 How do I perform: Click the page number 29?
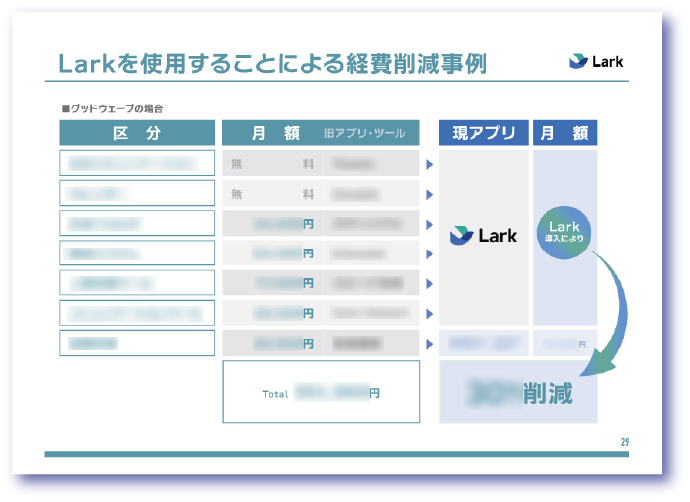[x=625, y=442]
